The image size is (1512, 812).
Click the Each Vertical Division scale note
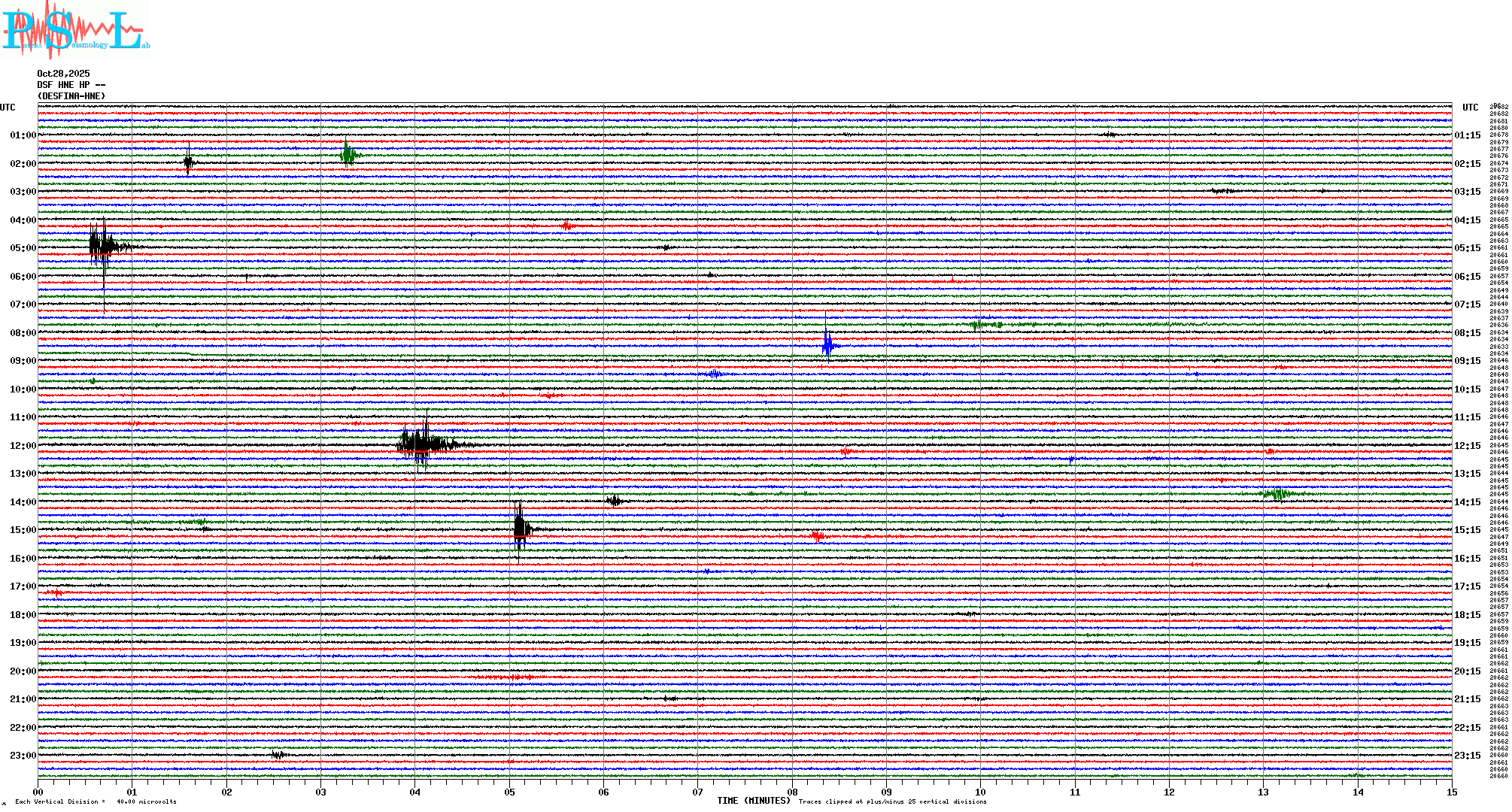tap(96, 801)
